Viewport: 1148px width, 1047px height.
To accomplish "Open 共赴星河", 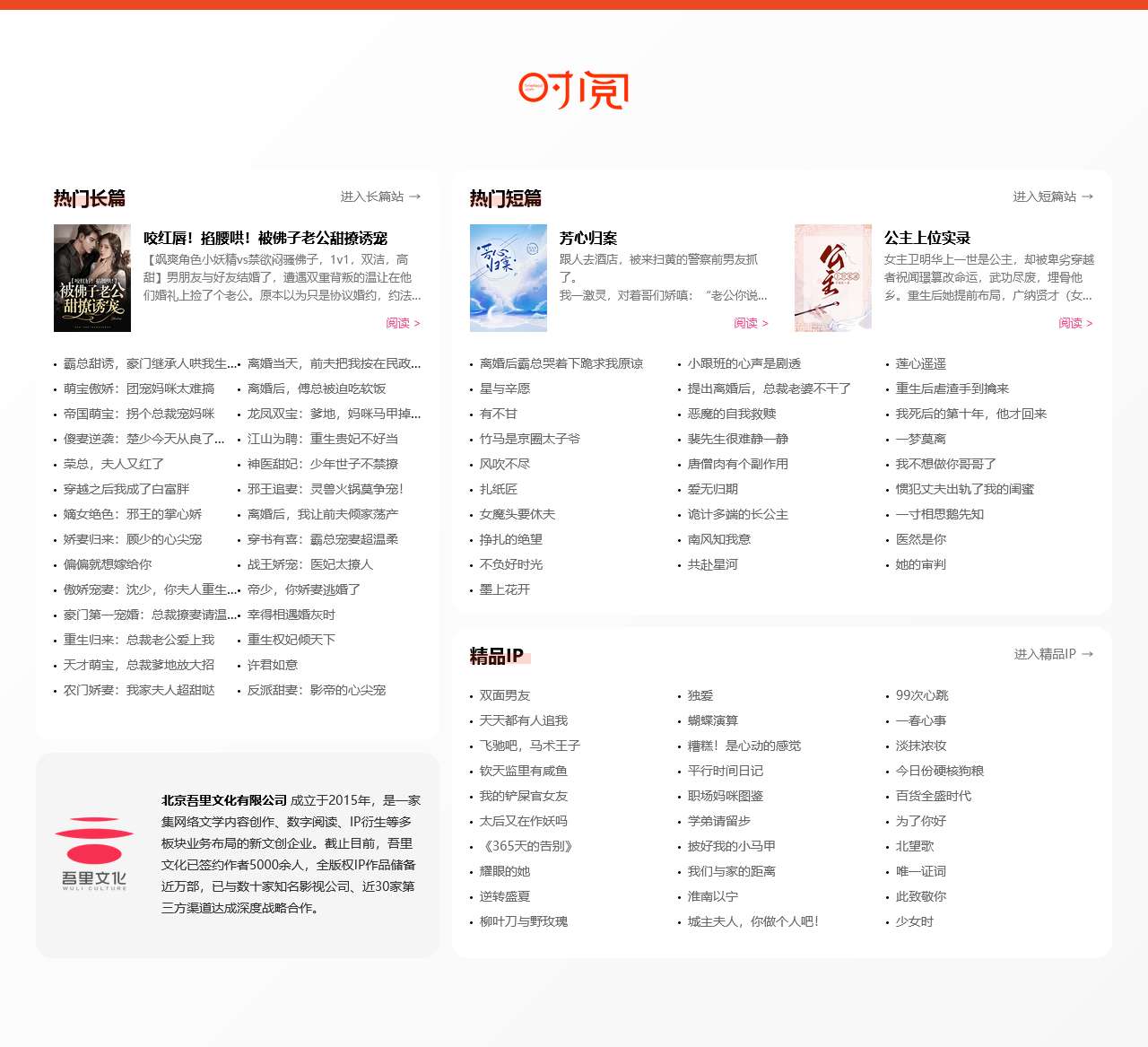I will pos(713,564).
